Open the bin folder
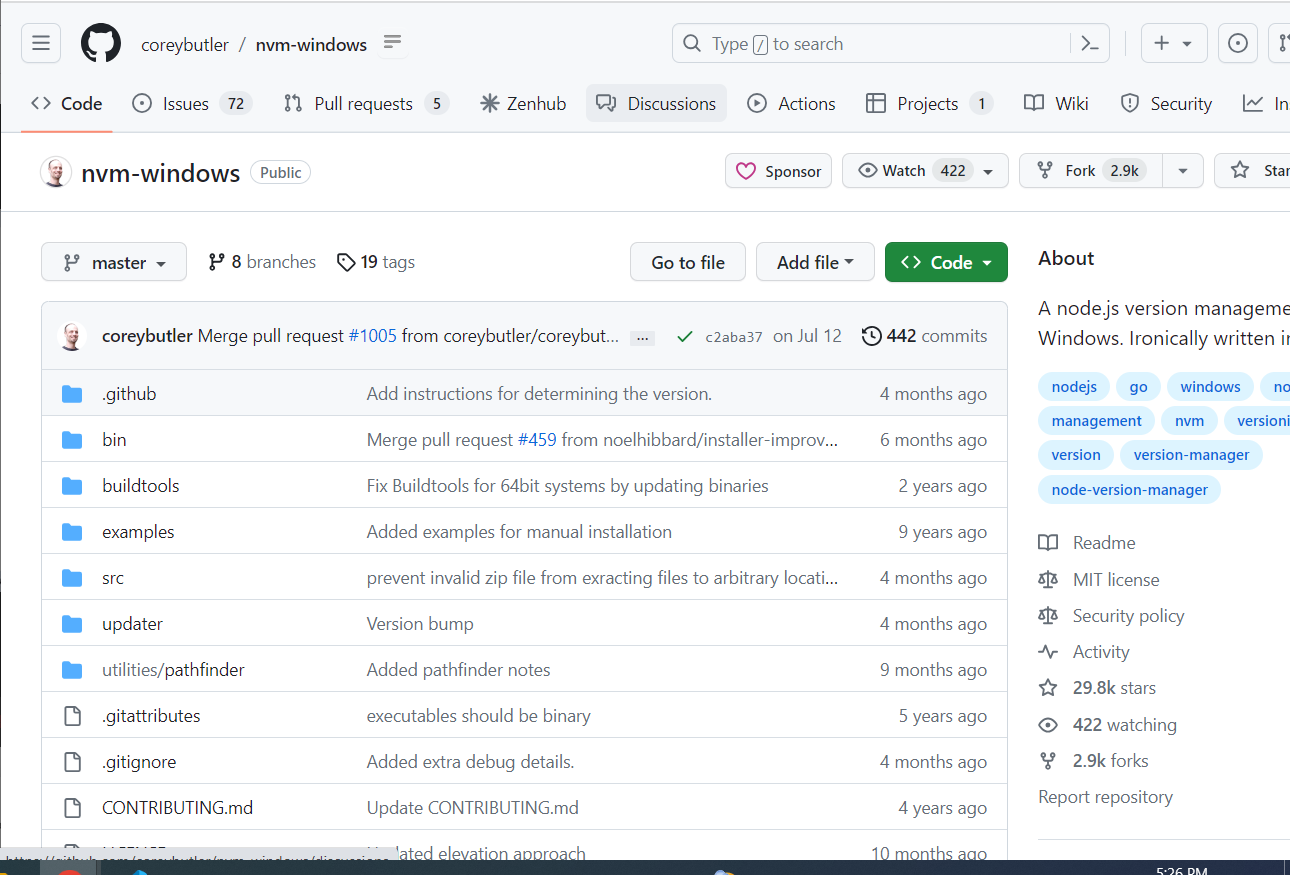 [114, 440]
